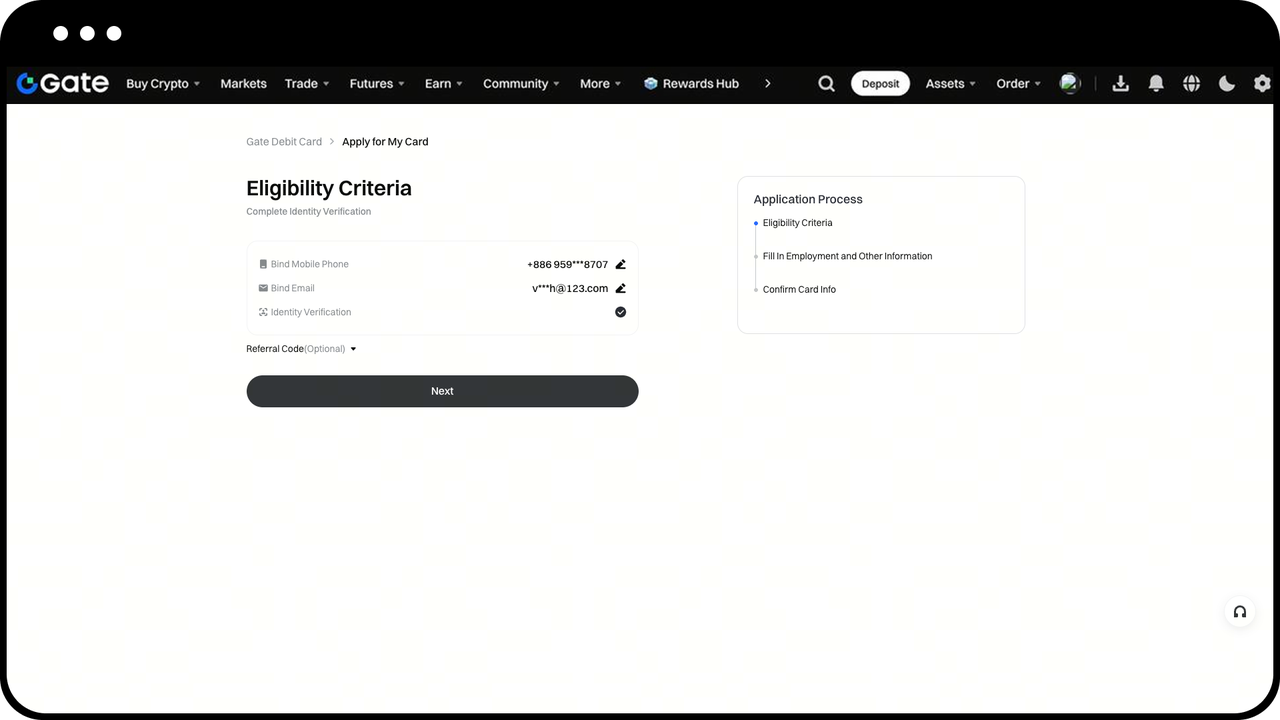Click the Next button

coord(442,391)
